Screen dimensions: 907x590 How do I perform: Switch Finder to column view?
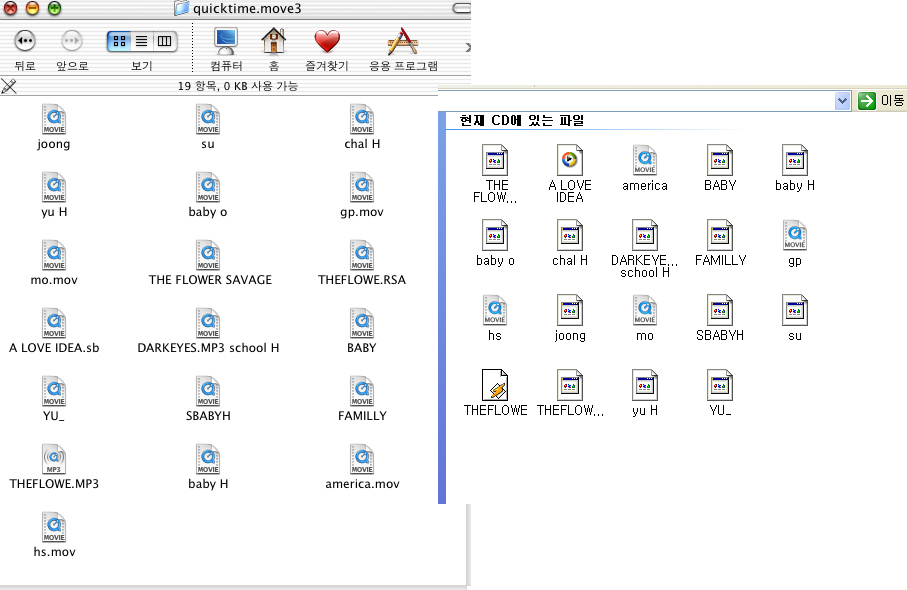[x=164, y=41]
